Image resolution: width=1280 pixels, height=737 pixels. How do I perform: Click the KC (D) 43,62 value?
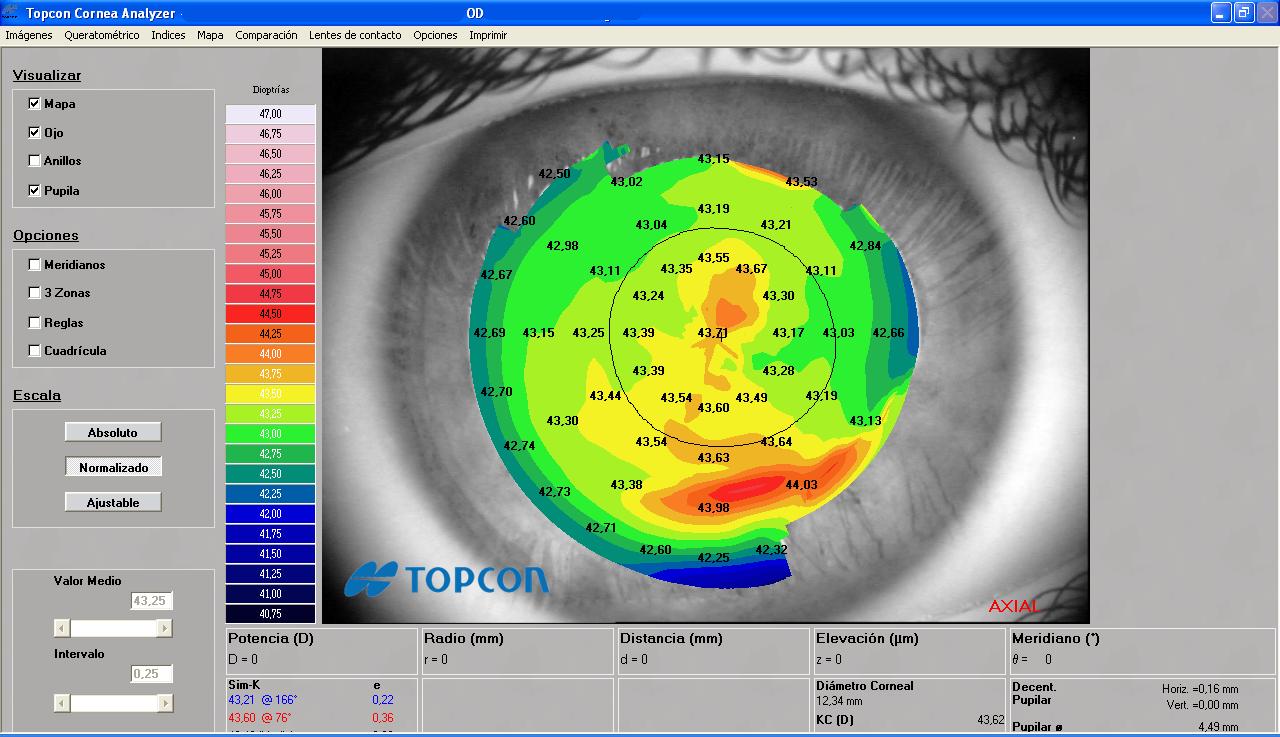[990, 720]
